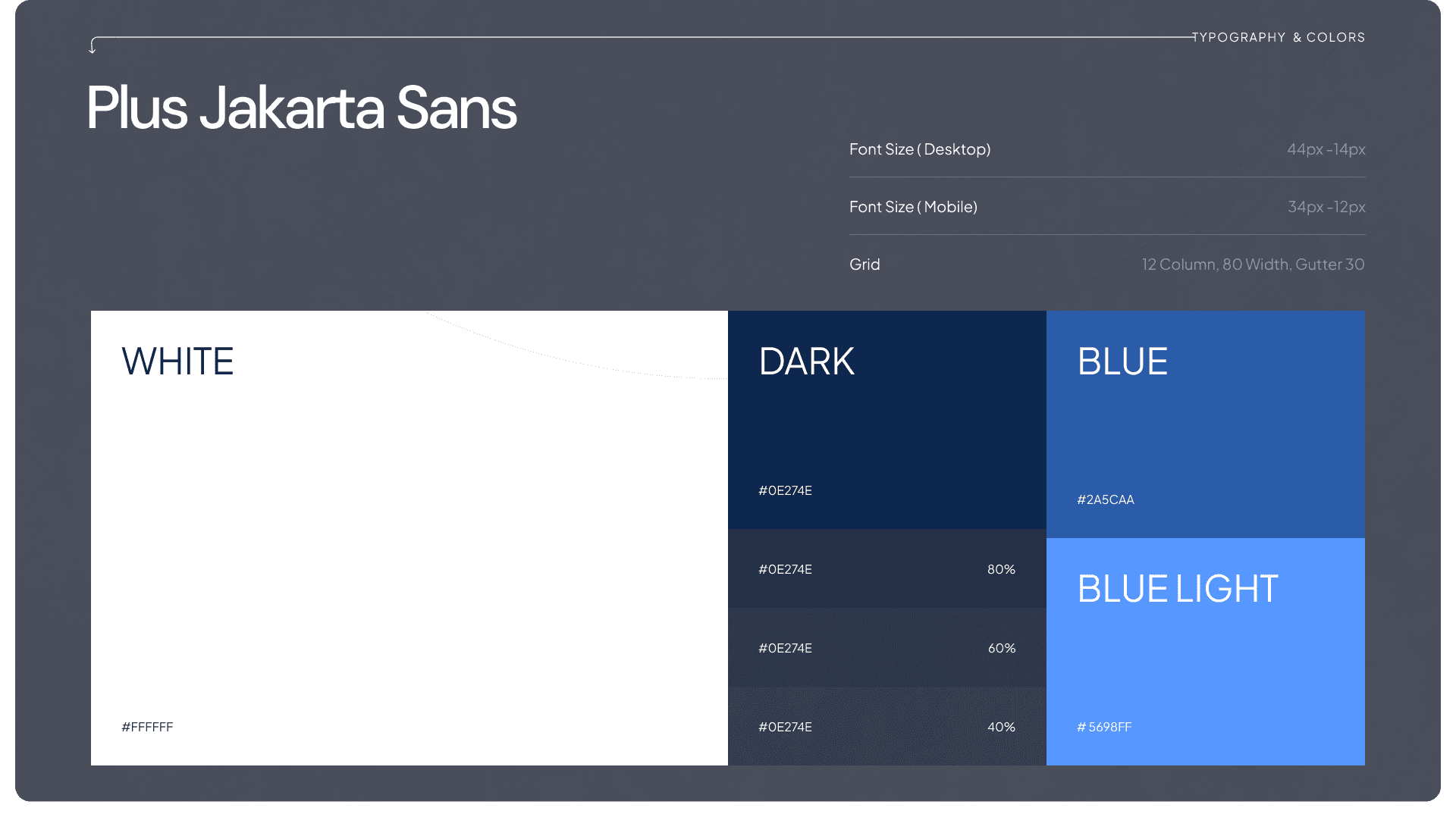The width and height of the screenshot is (1456, 817).
Task: Pick the 80% dark tint swatch
Action: tap(887, 568)
